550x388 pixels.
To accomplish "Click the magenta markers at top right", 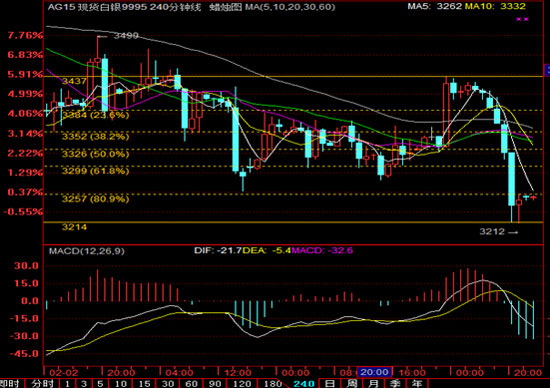I will pos(522,19).
